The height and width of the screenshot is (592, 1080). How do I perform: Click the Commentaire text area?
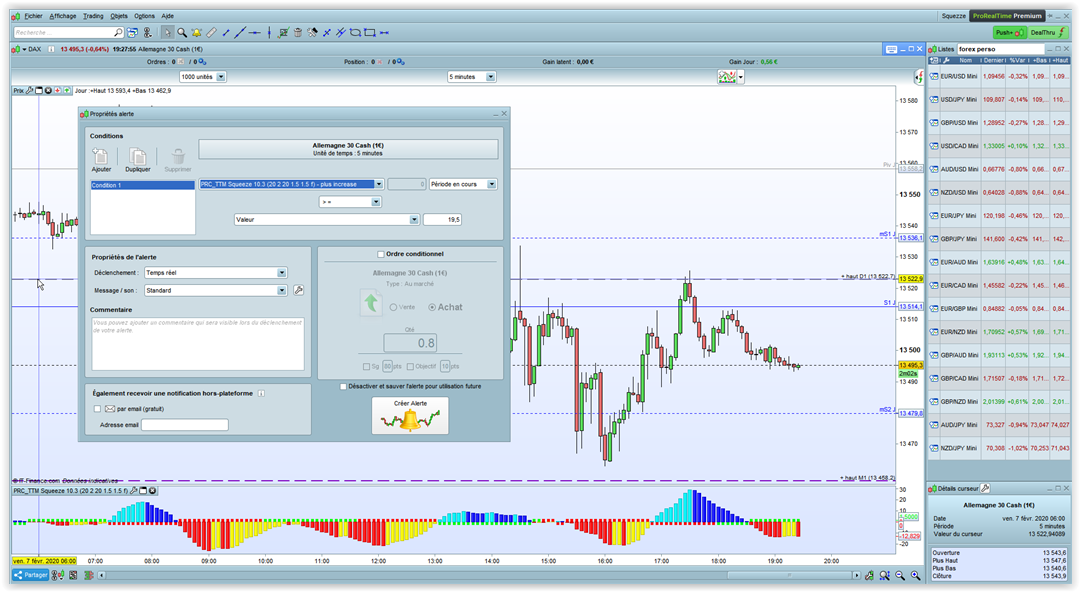198,344
